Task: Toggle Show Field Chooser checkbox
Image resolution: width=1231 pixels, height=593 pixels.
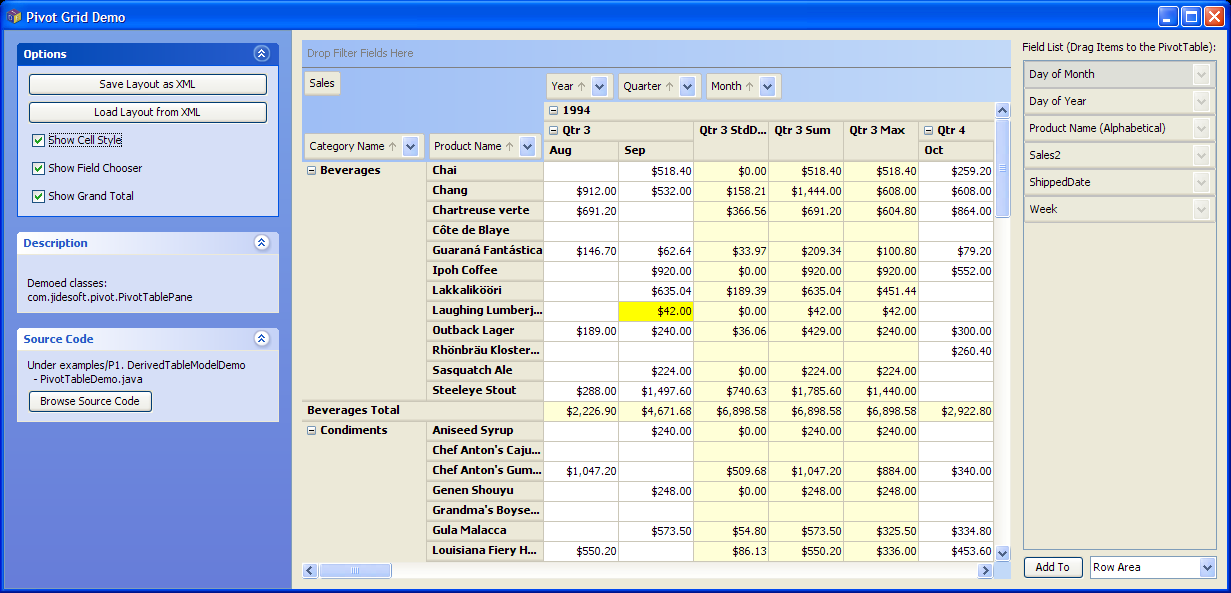Action: click(38, 168)
